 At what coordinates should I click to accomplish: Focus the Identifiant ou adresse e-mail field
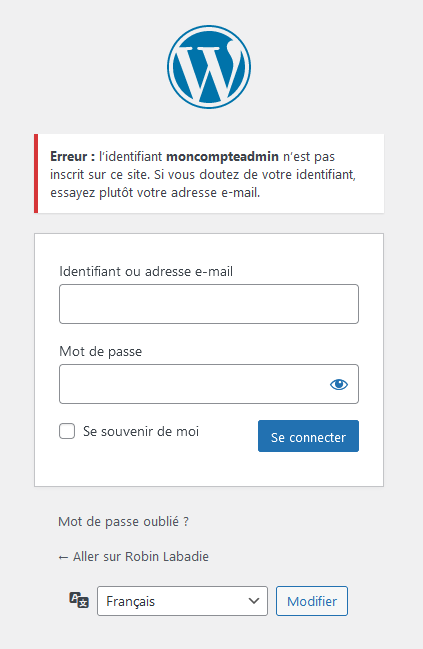[209, 304]
